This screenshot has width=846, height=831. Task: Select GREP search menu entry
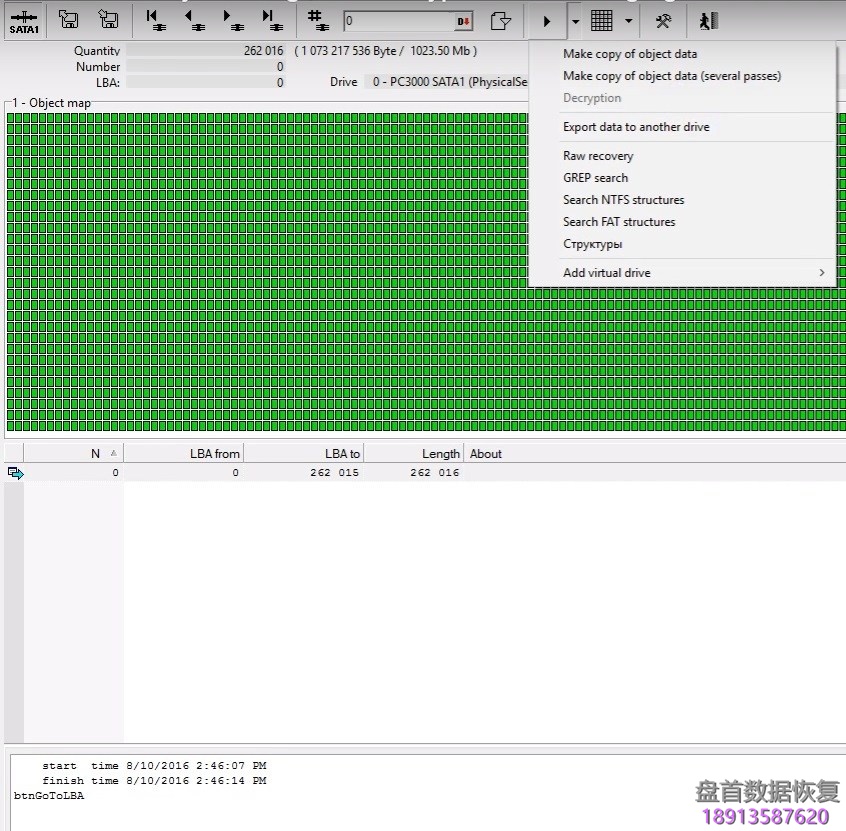[x=595, y=178]
